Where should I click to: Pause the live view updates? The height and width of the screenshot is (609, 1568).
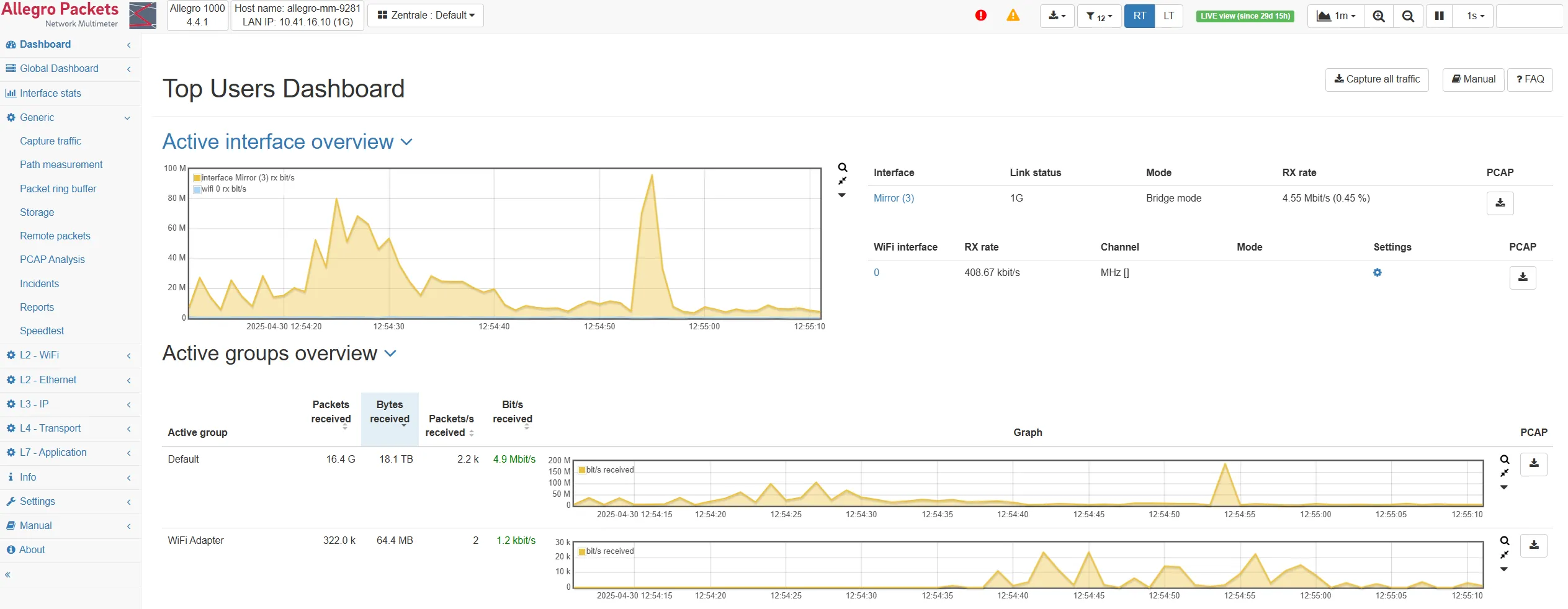click(1439, 16)
